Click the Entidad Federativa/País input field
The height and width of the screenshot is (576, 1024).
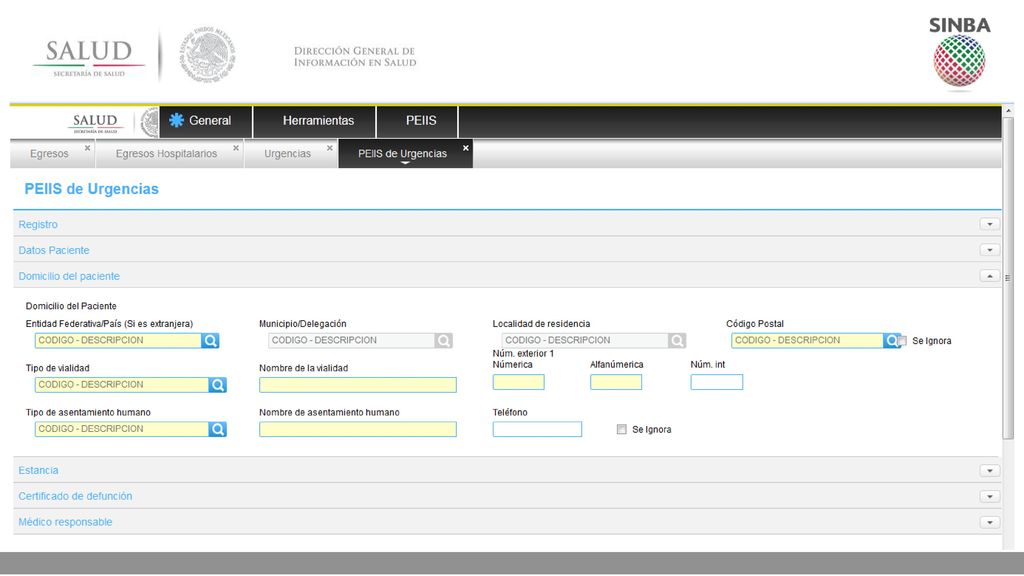(x=118, y=340)
